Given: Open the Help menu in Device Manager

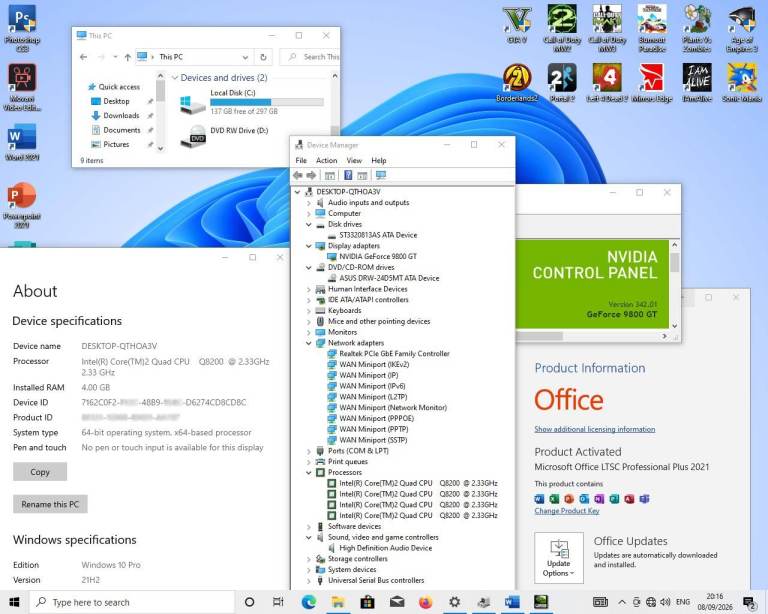Looking at the screenshot, I should coord(379,160).
